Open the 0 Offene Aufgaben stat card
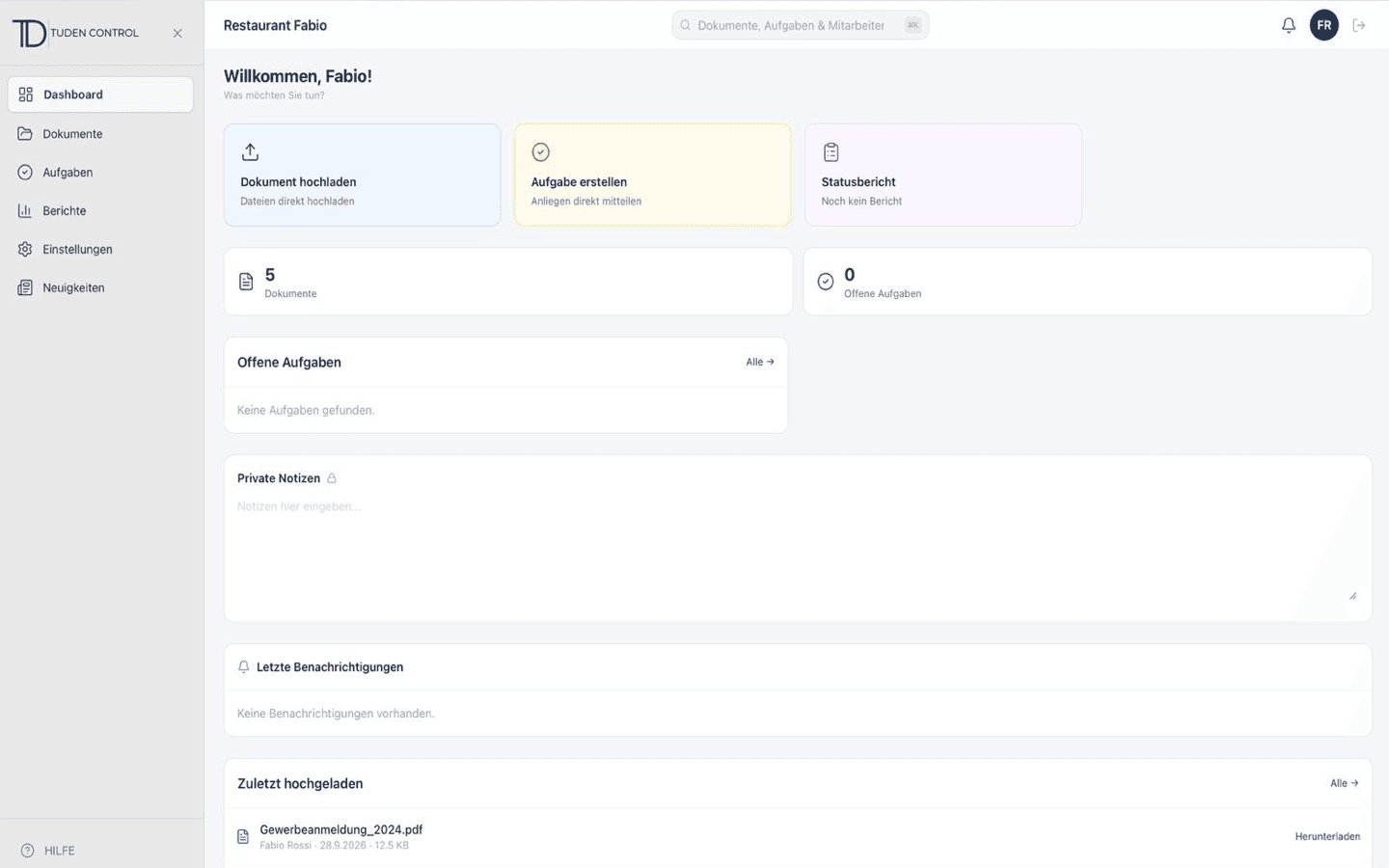The image size is (1389, 868). pos(1087,282)
